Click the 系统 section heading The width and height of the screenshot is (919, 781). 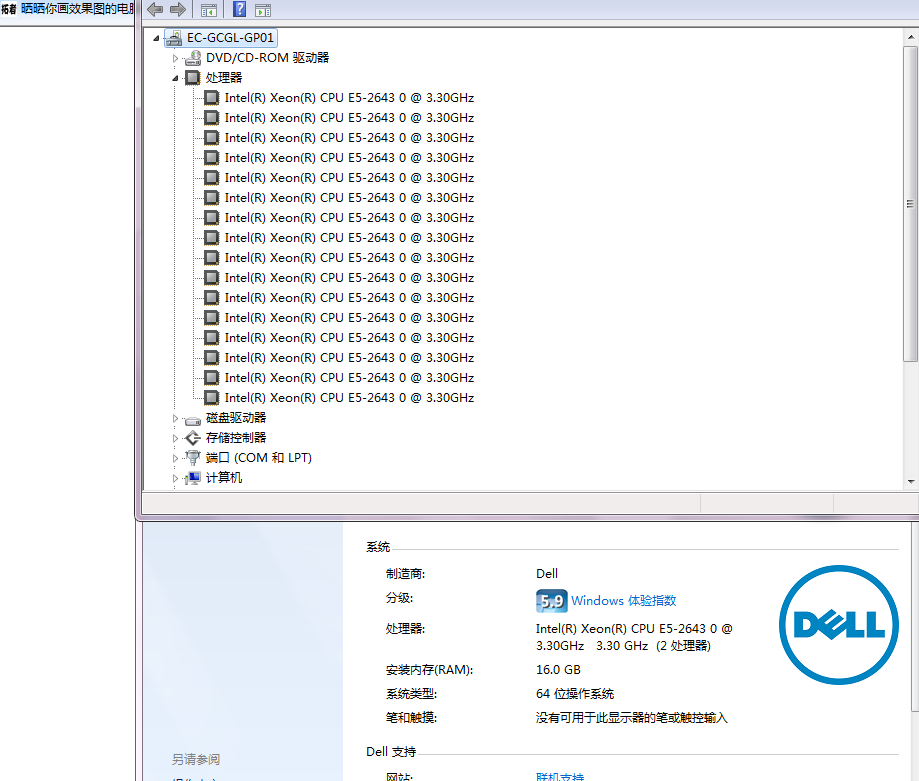(378, 547)
